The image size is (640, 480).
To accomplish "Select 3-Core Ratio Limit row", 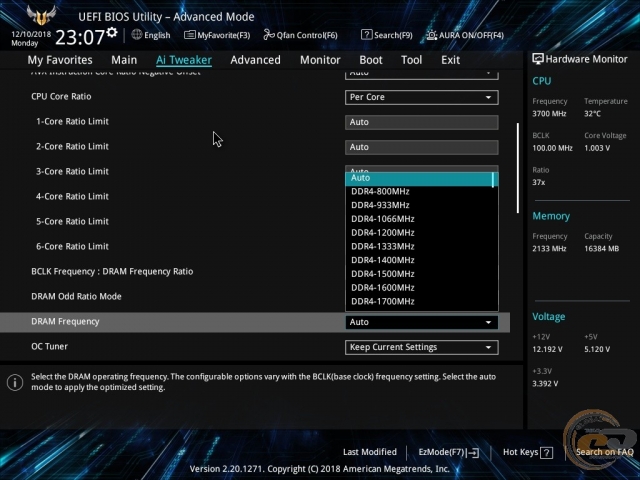I will (x=72, y=171).
